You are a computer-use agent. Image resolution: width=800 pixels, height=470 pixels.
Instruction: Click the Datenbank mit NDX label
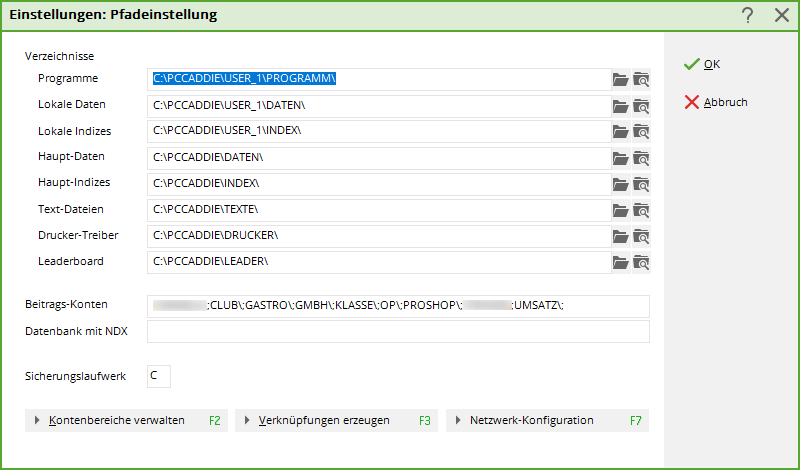77,331
